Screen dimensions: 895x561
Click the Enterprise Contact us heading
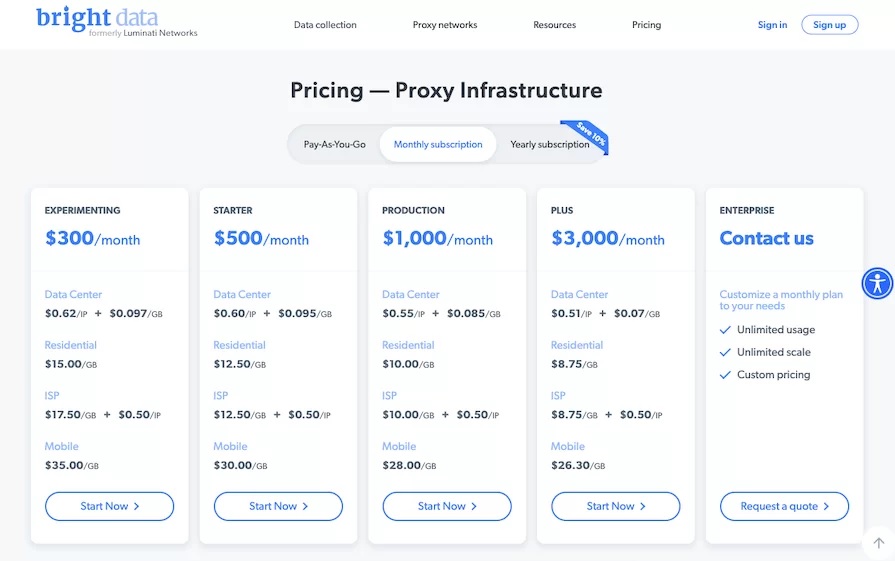click(767, 238)
